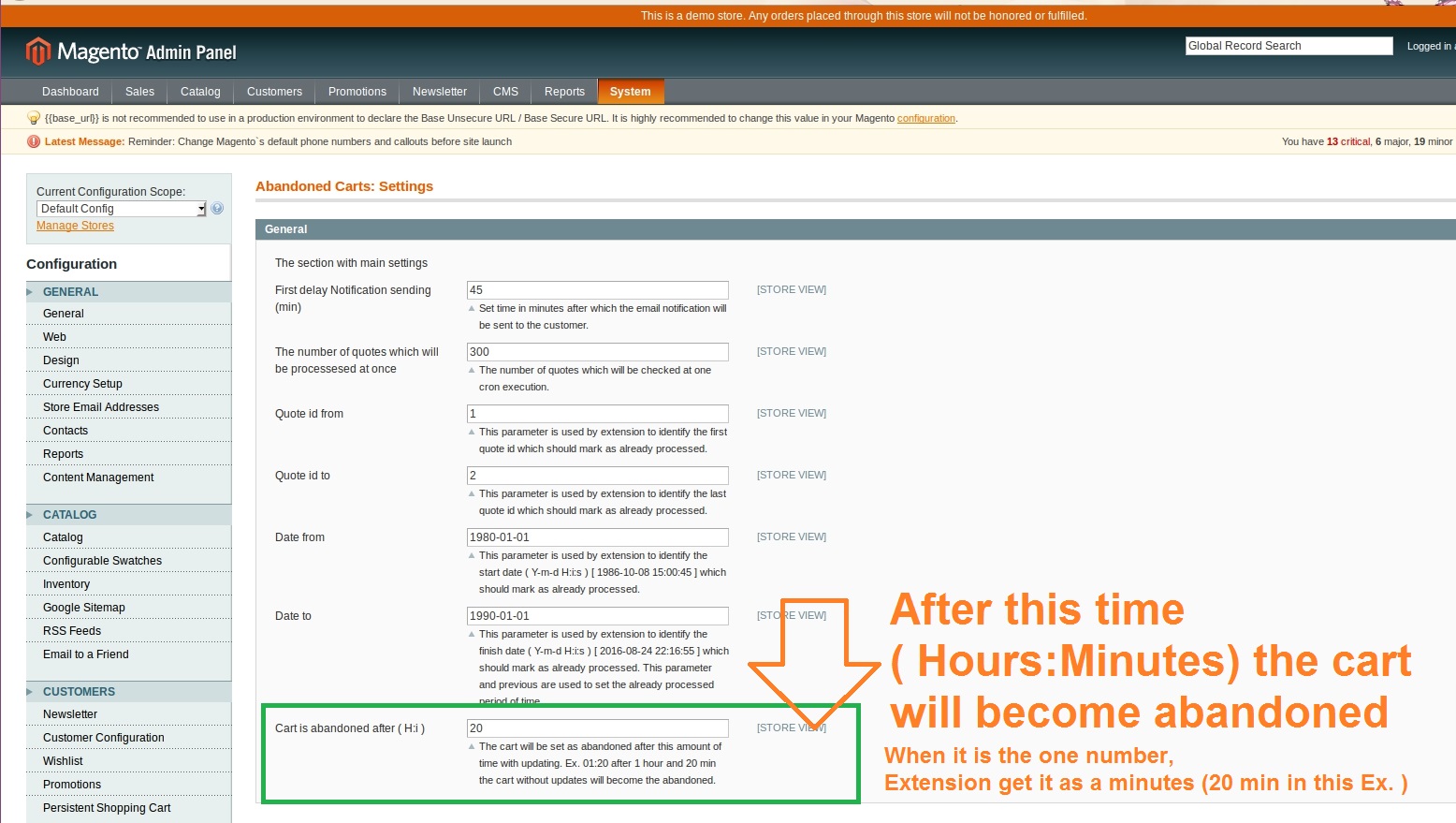The width and height of the screenshot is (1456, 823).
Task: Open Persistent Shopping Cart configuration
Action: click(107, 808)
